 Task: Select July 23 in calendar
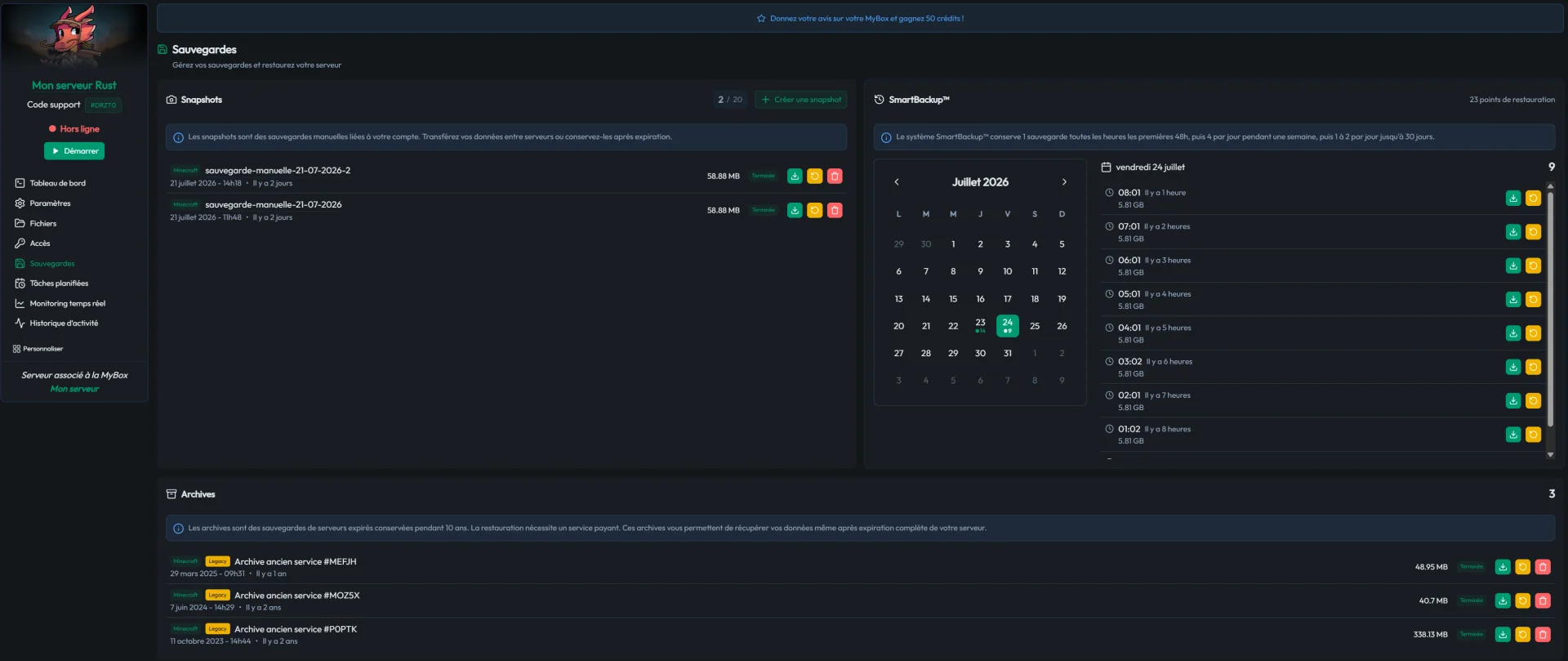(980, 326)
